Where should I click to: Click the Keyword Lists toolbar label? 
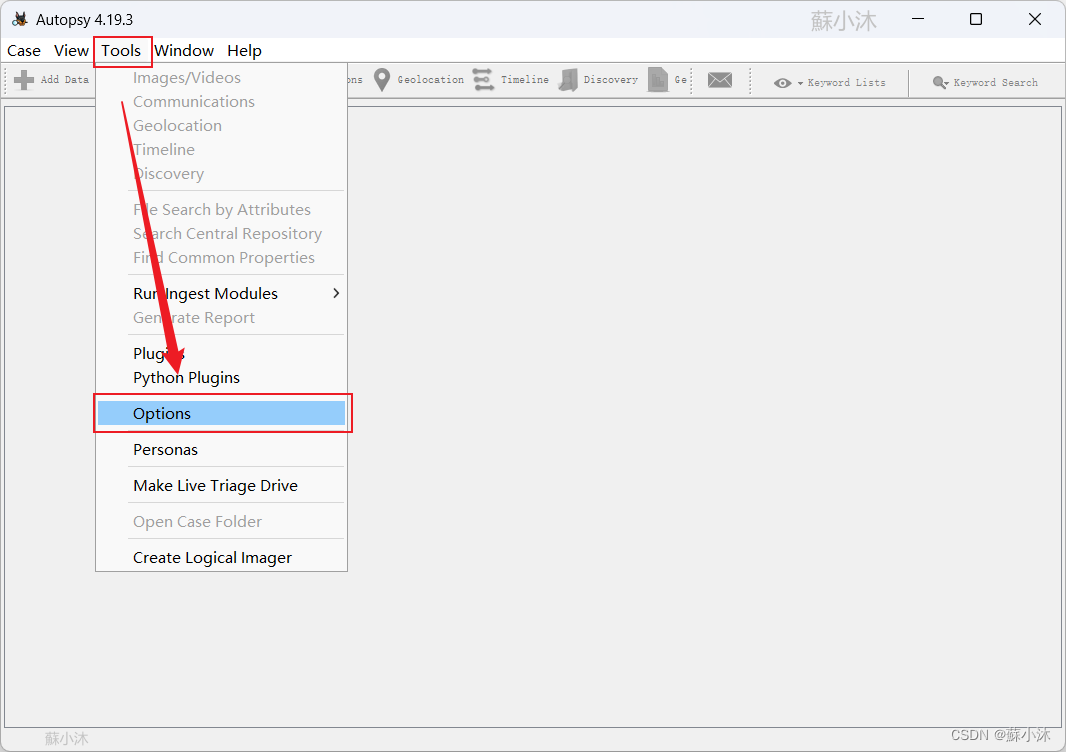pyautogui.click(x=846, y=82)
